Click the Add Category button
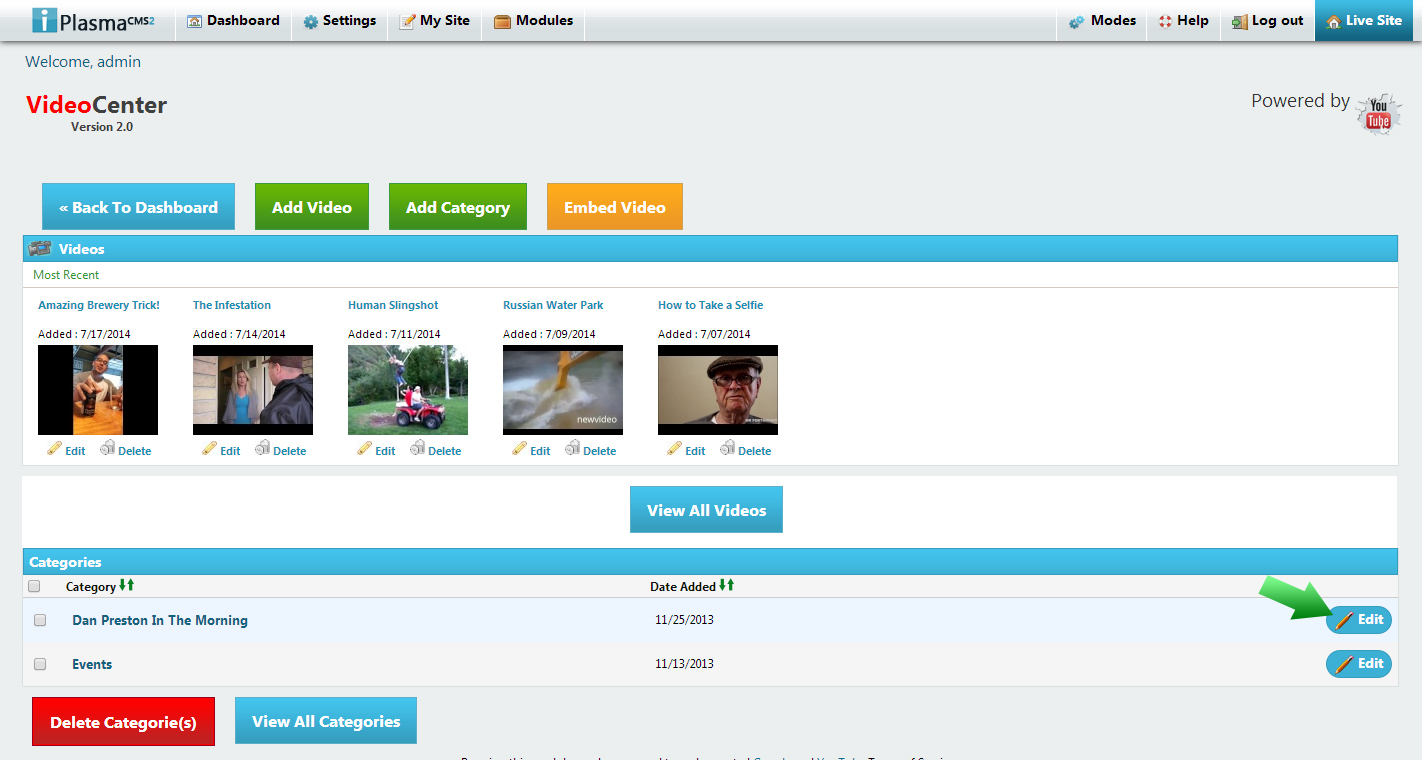 point(458,207)
